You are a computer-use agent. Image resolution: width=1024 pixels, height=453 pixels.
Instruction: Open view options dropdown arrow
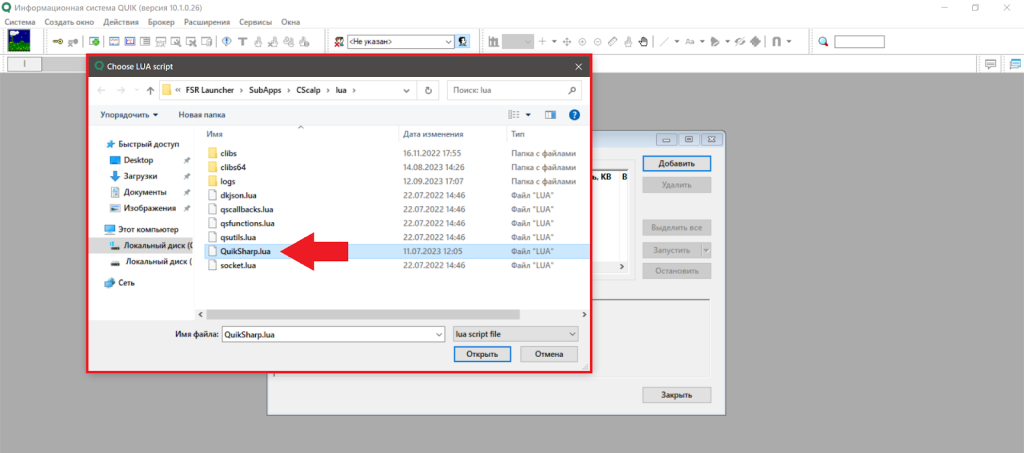coord(528,115)
